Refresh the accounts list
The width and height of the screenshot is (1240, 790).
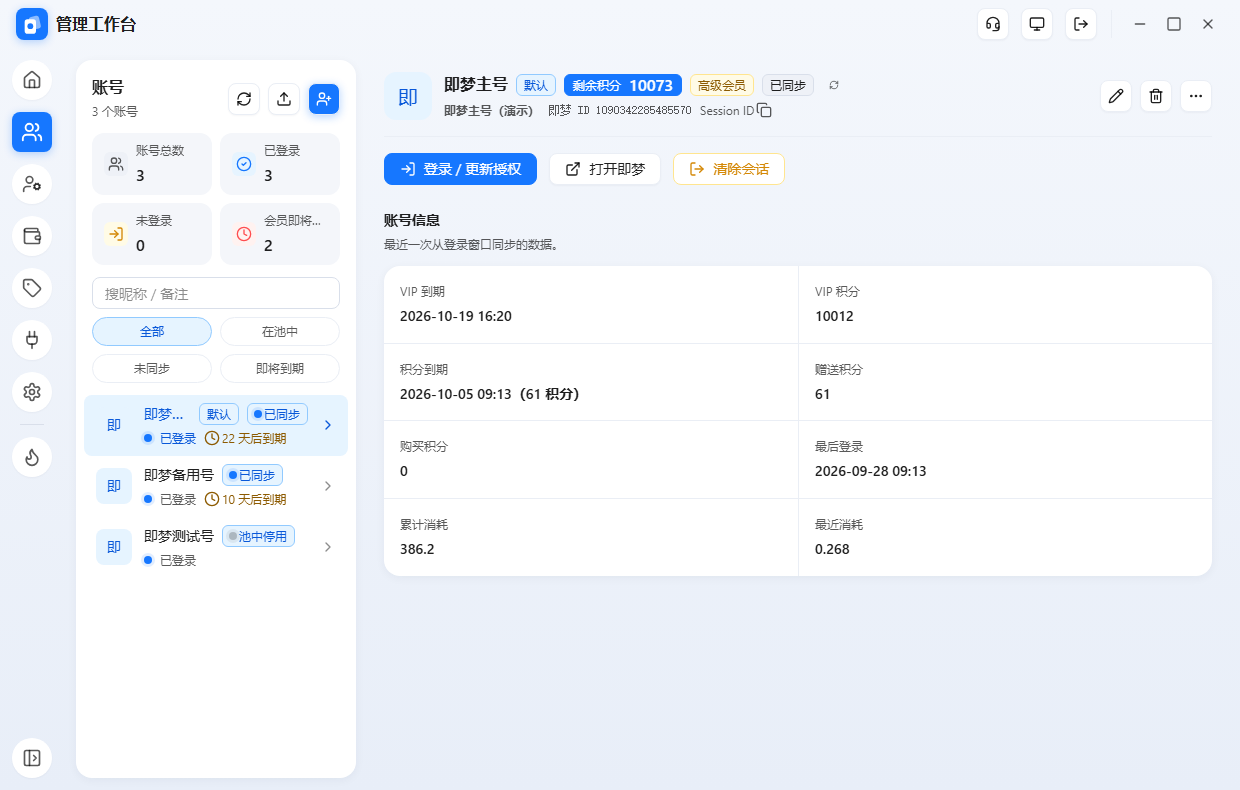(x=244, y=98)
